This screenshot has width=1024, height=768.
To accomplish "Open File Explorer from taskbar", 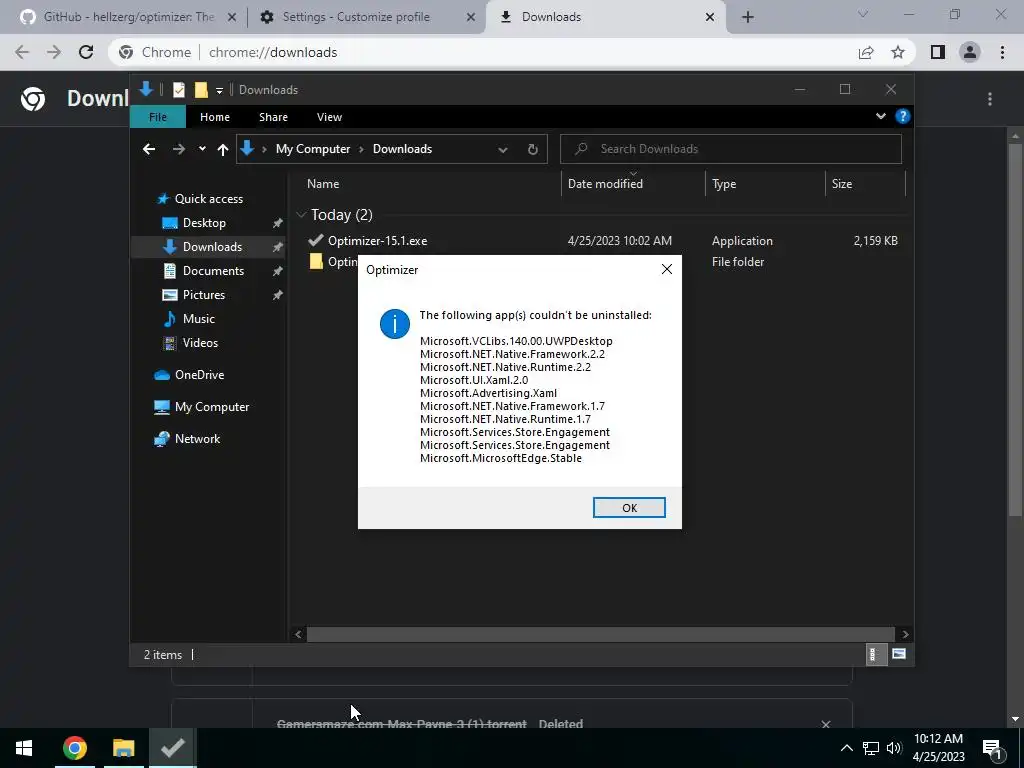I will pos(123,748).
